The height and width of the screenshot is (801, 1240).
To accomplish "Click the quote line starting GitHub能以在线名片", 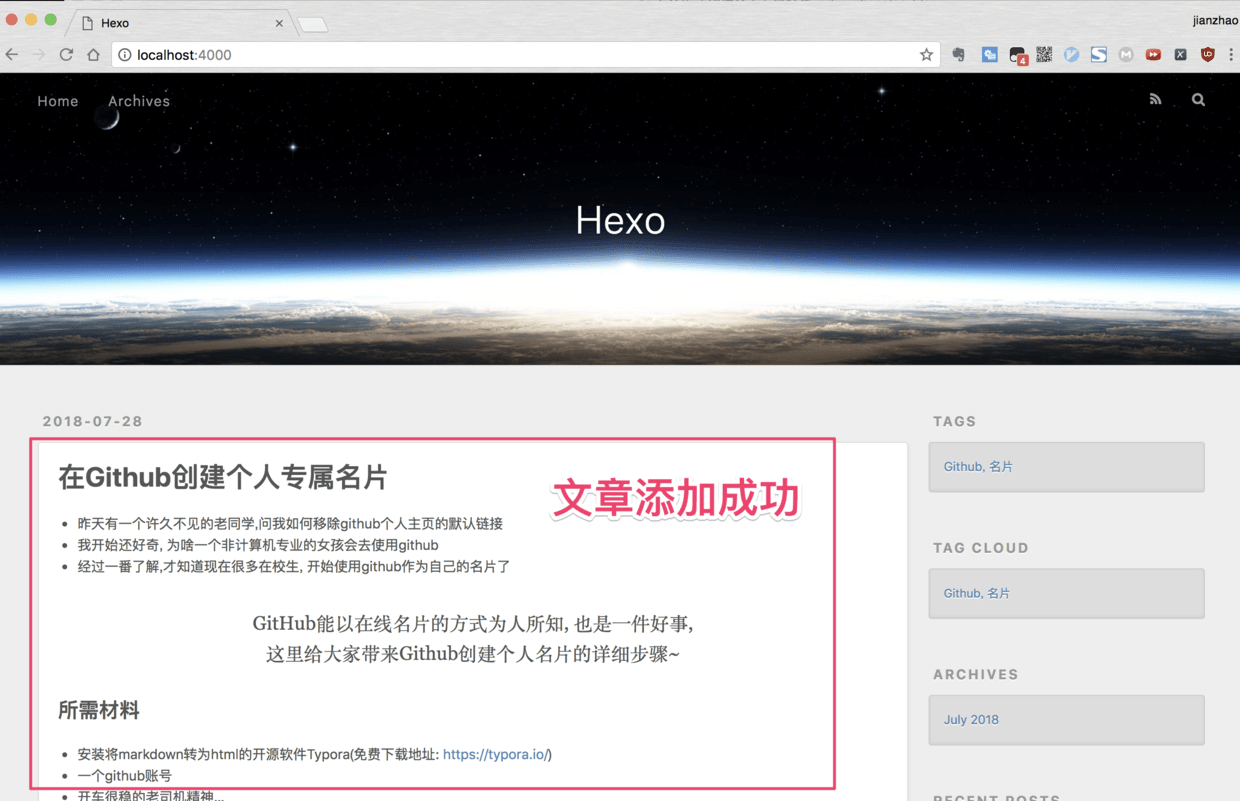I will (x=473, y=623).
